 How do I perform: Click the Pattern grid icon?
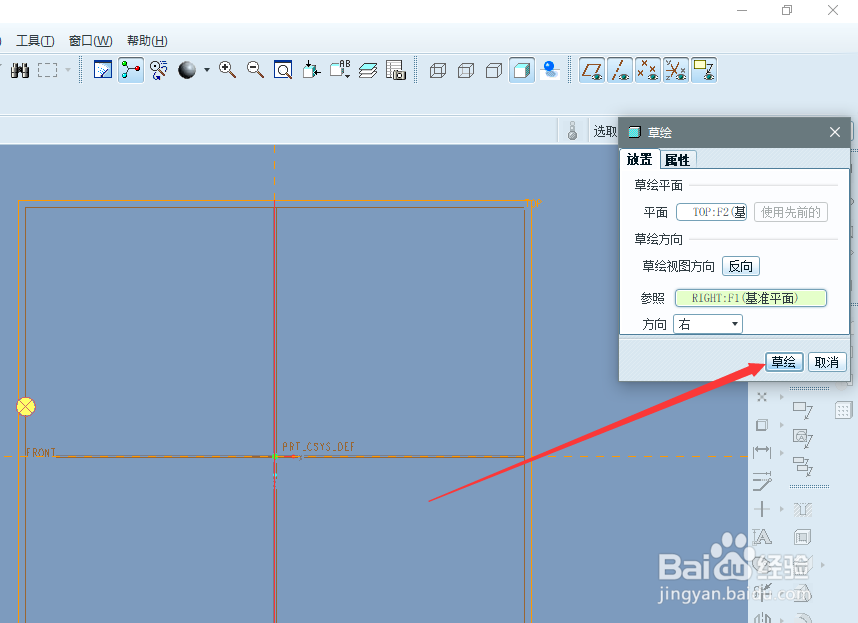tap(843, 410)
